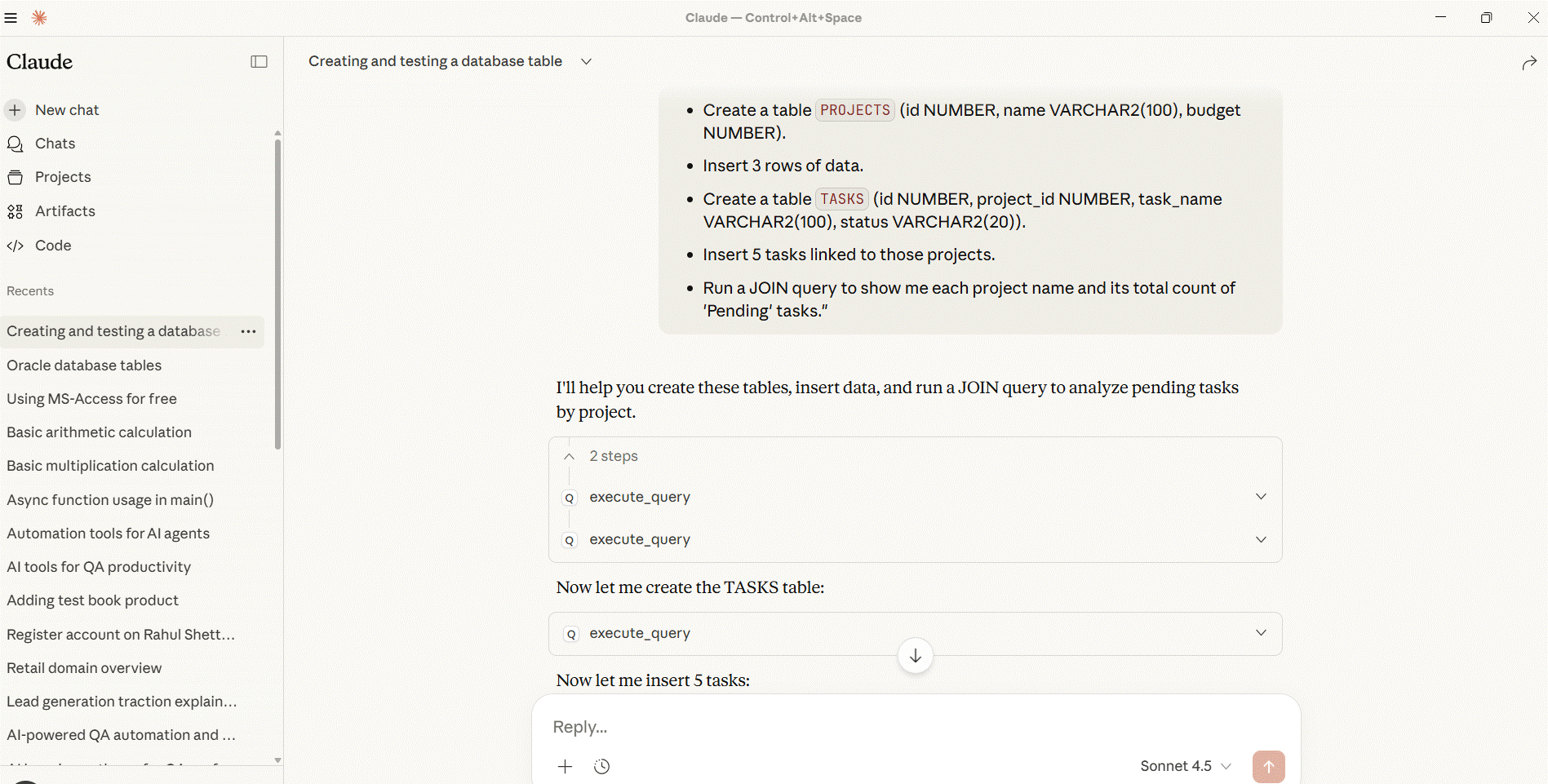The height and width of the screenshot is (784, 1548).
Task: Collapse the 2 steps section
Action: 570,457
